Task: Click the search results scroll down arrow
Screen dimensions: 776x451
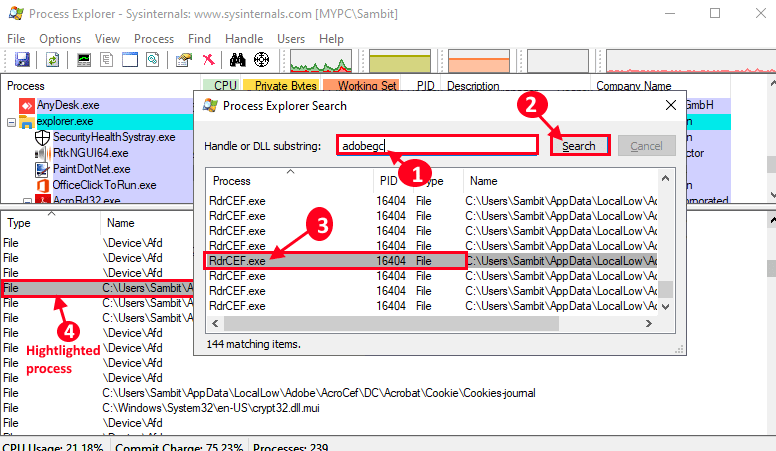Action: point(666,307)
